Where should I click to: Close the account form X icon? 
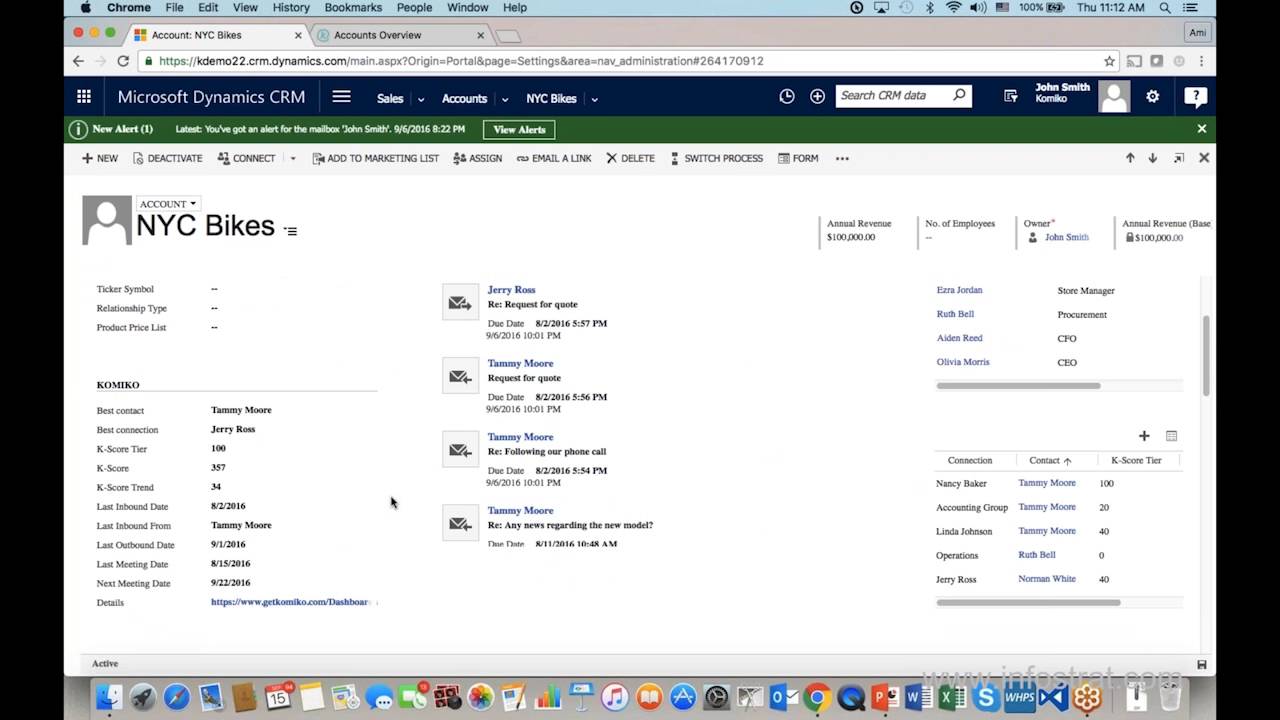tap(1204, 158)
